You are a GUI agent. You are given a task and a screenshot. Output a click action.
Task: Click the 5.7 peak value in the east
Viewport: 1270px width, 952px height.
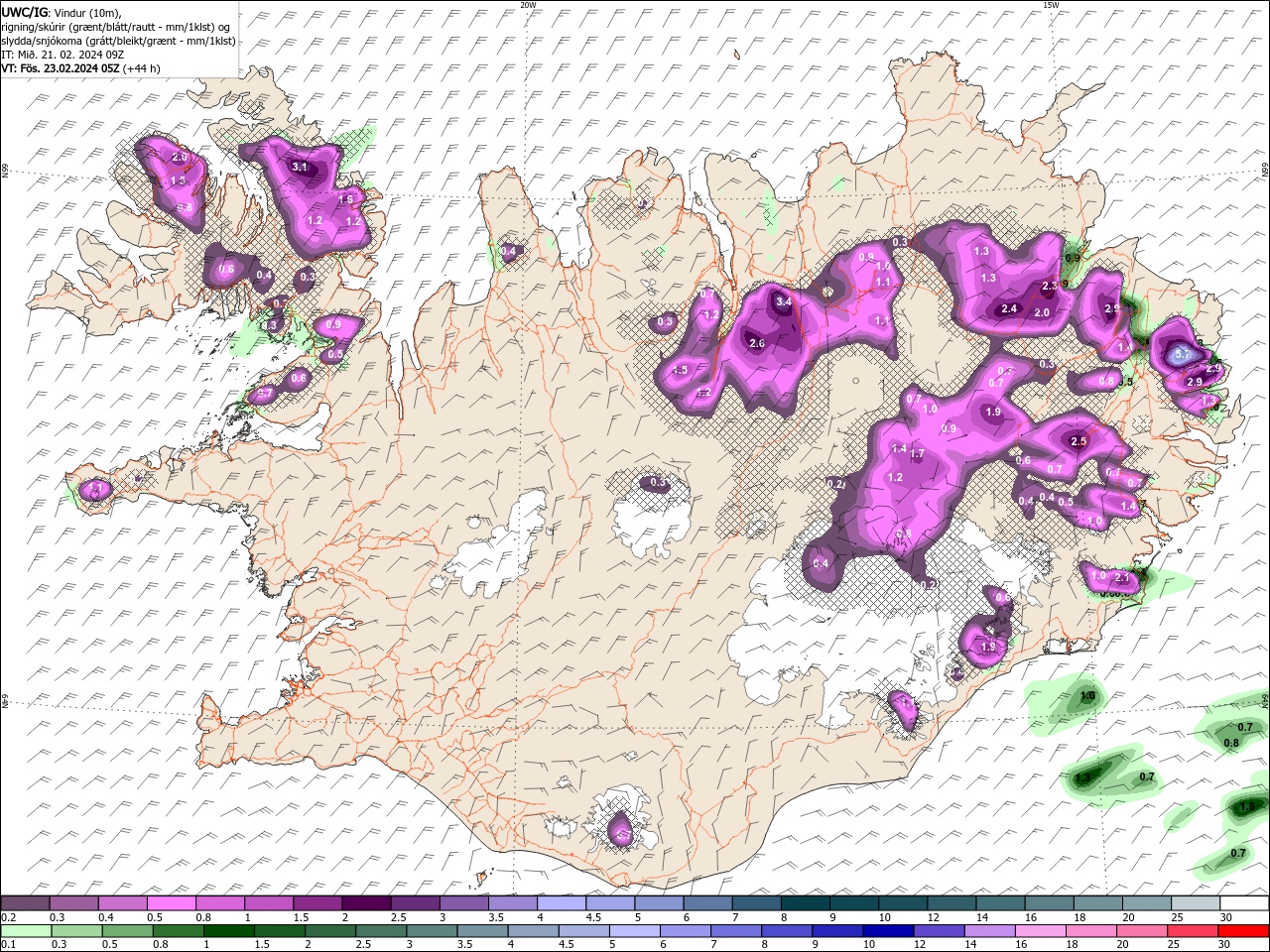(1183, 353)
